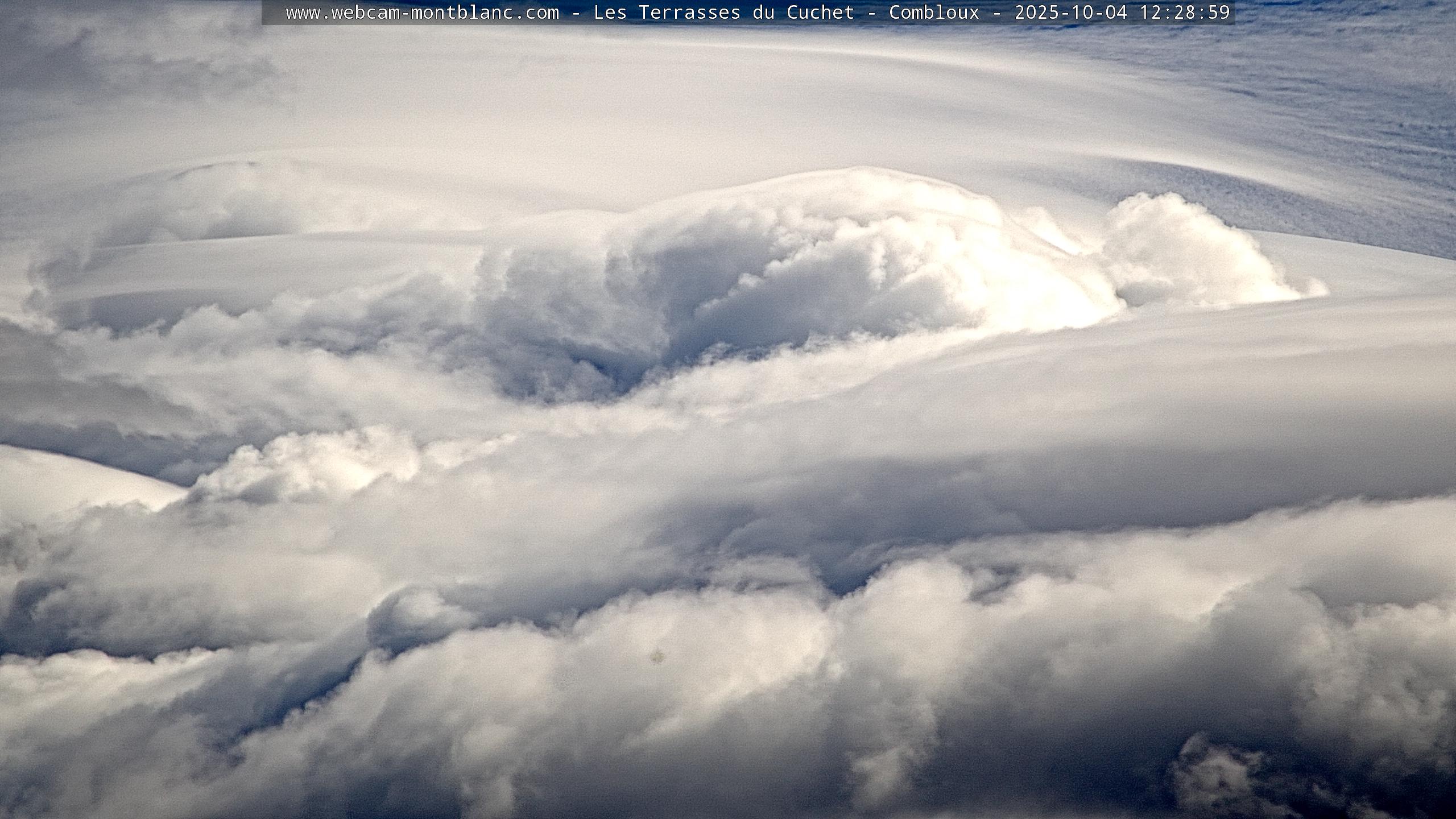Click the 2025-10-04 date in overlay
This screenshot has height=819, width=1456.
click(x=1071, y=13)
